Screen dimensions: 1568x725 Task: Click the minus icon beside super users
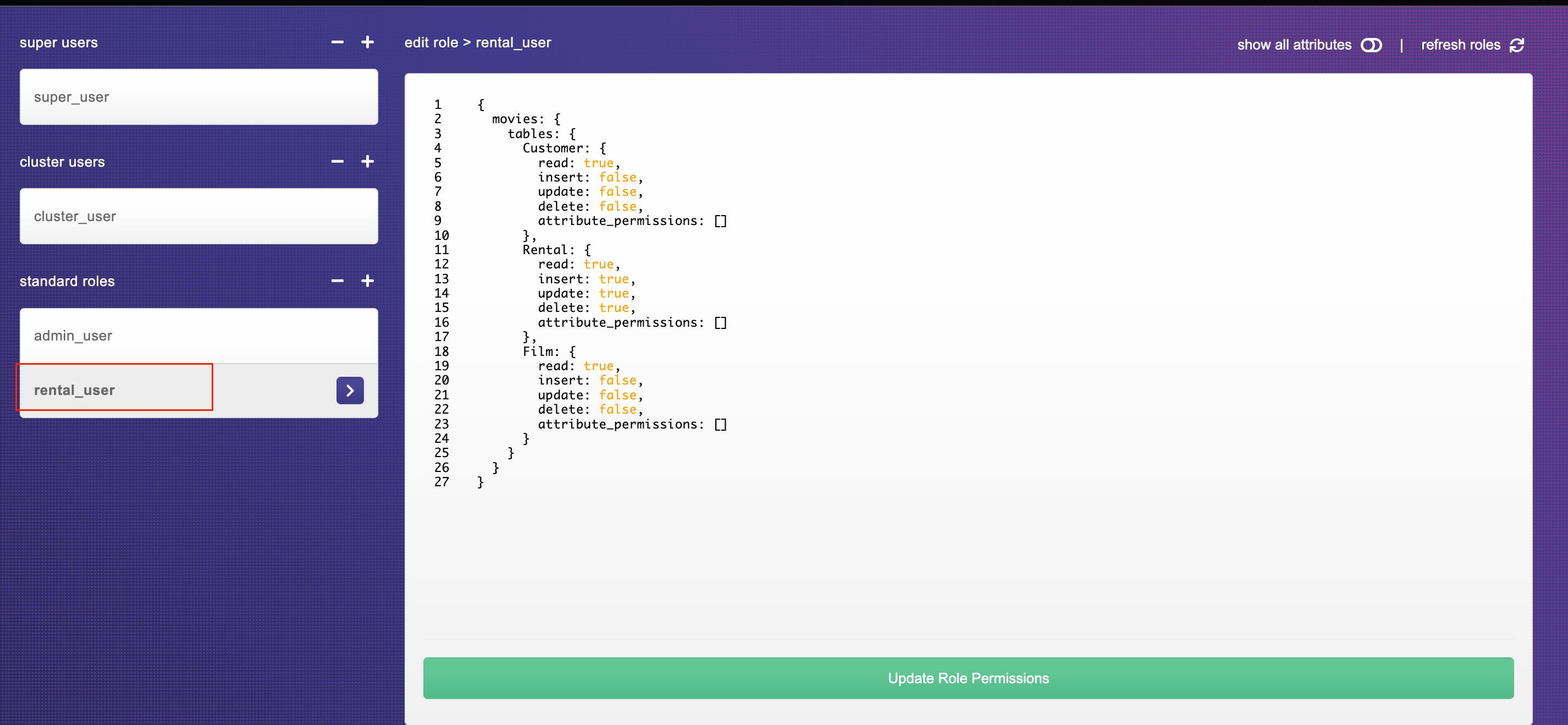click(x=337, y=42)
